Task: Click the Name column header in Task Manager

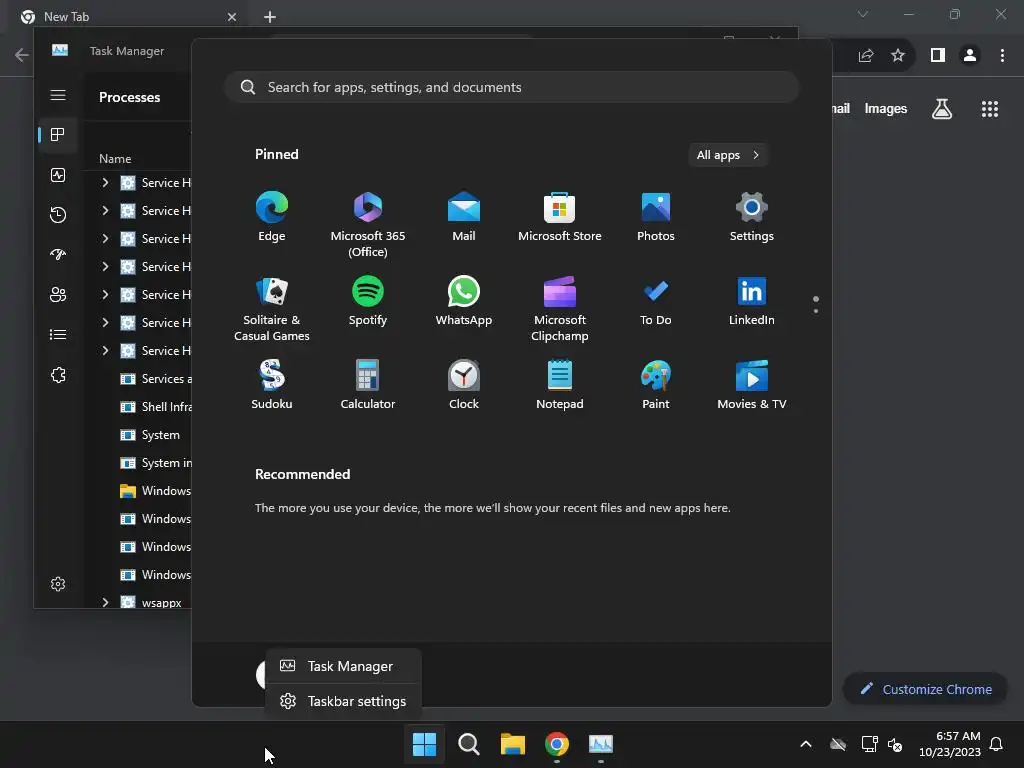Action: coord(115,159)
